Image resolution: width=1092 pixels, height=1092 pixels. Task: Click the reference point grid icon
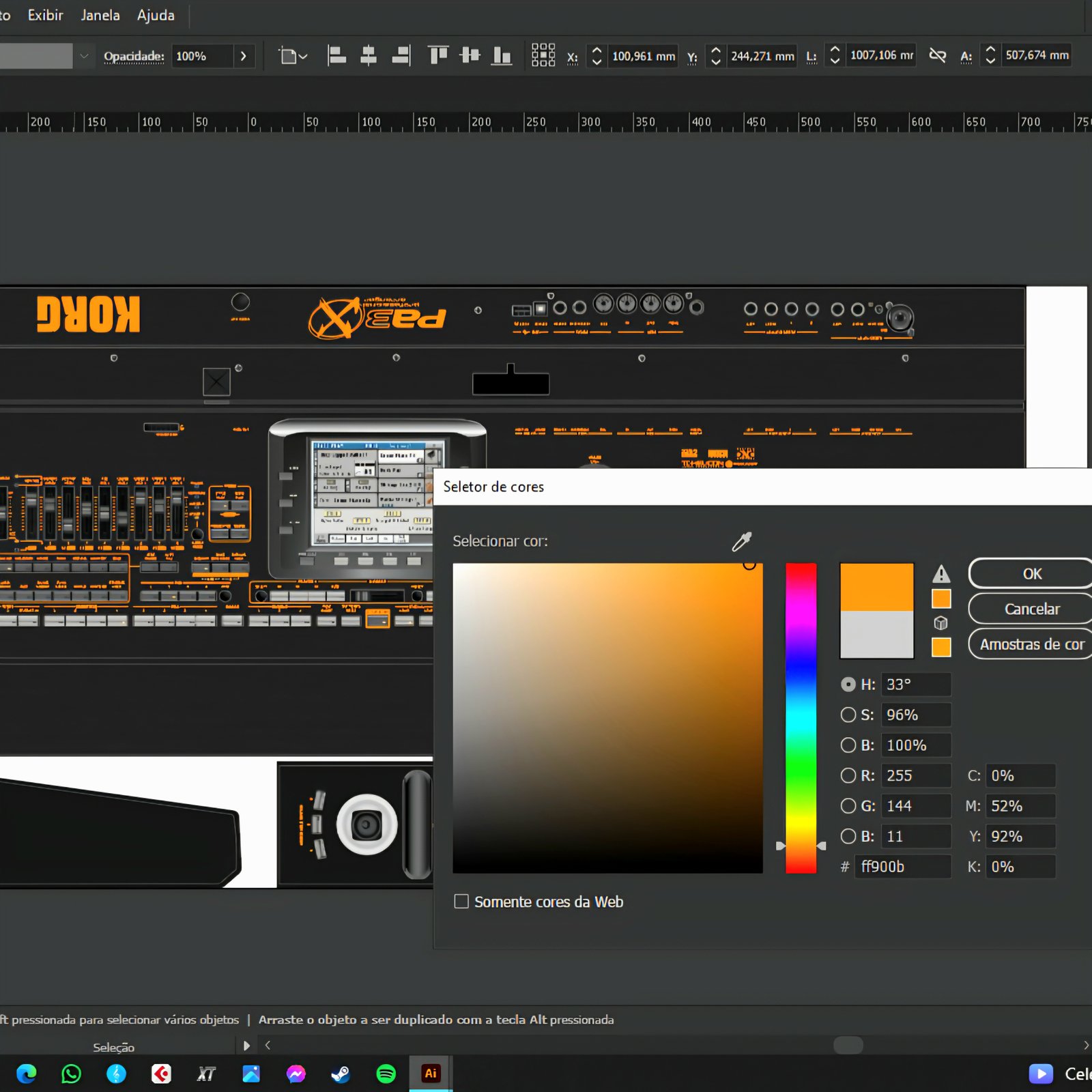(543, 55)
